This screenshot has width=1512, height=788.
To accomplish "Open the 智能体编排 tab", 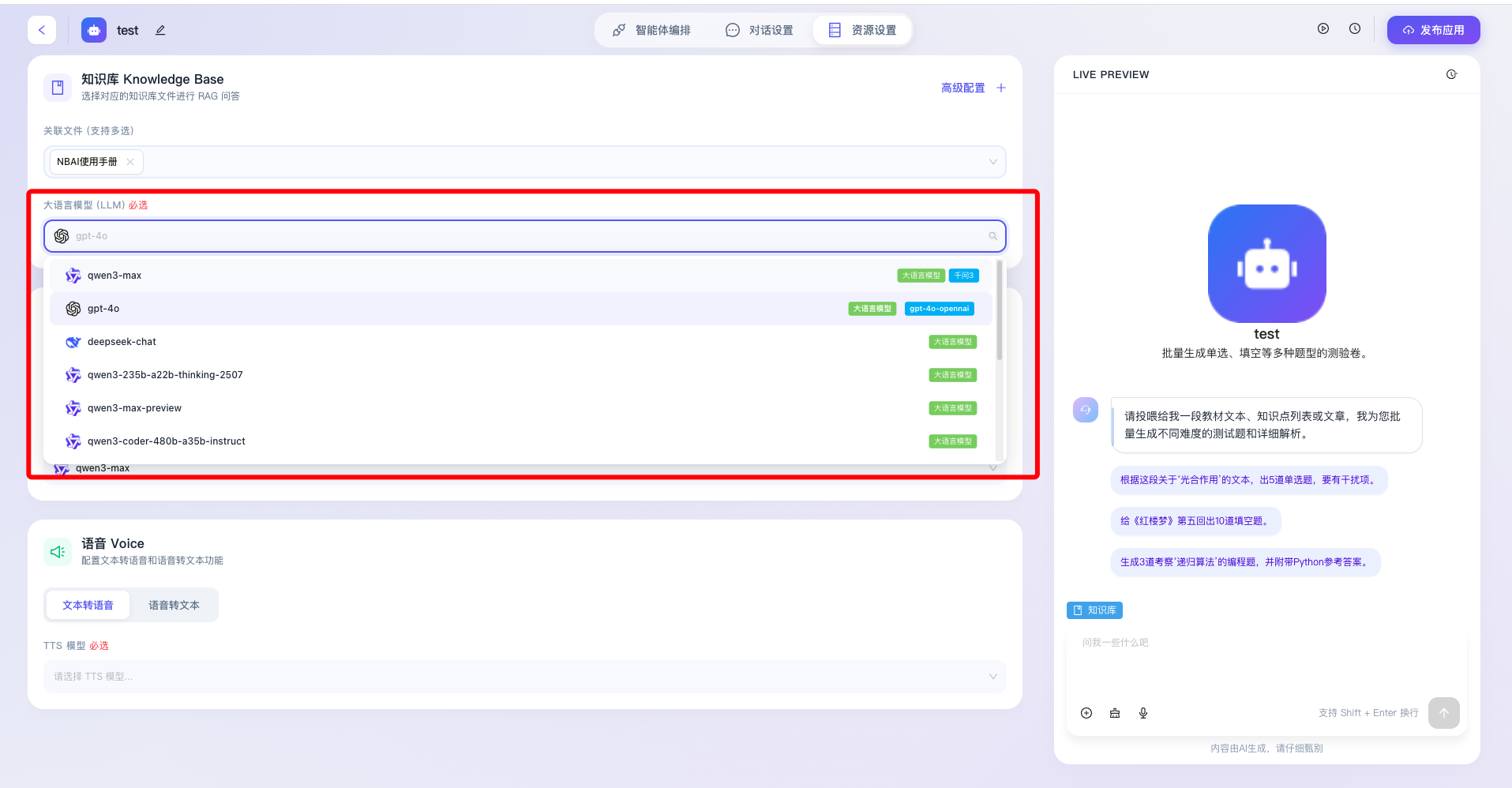I will coord(652,30).
